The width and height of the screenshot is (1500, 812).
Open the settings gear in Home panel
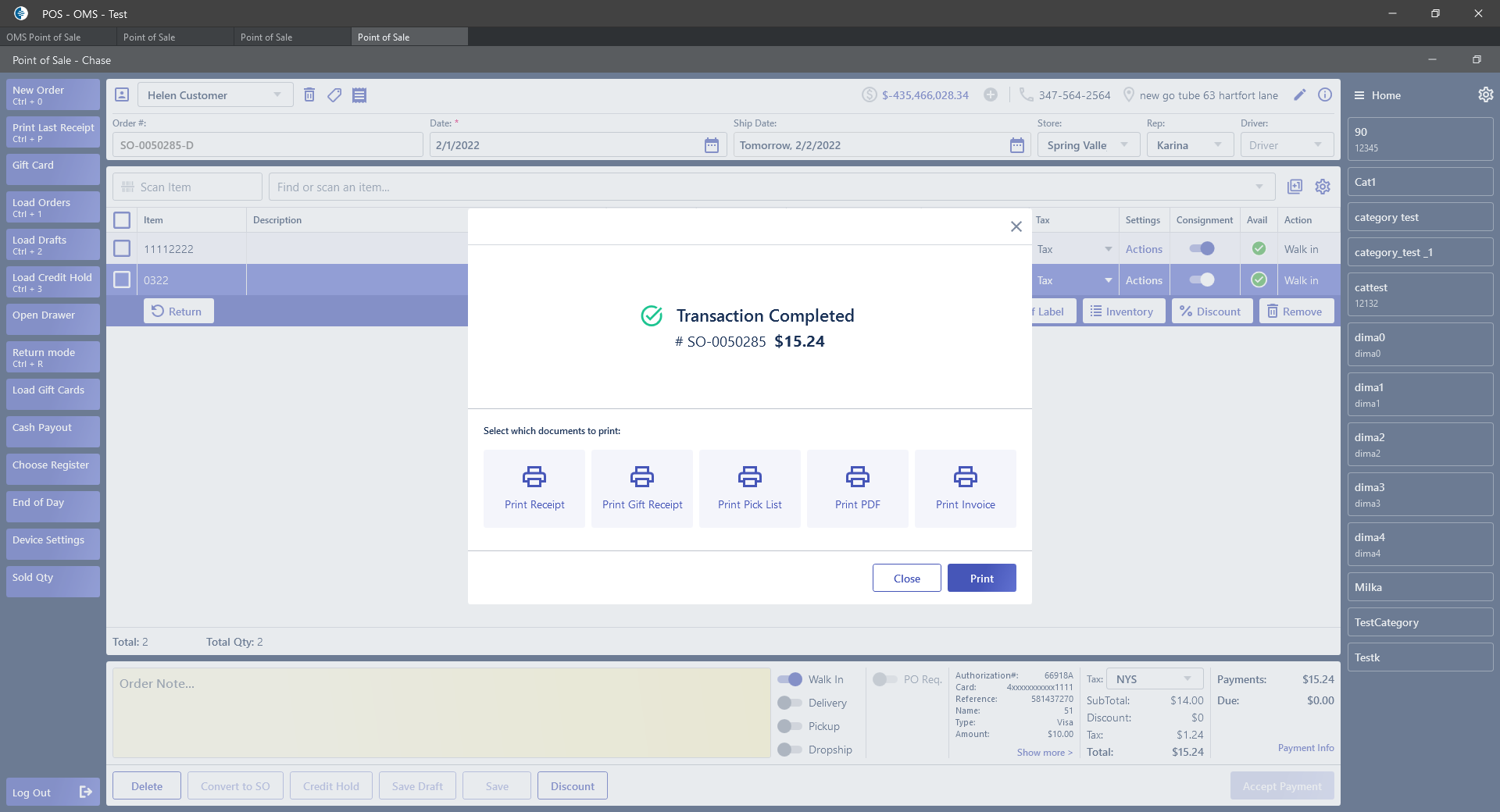click(x=1485, y=94)
